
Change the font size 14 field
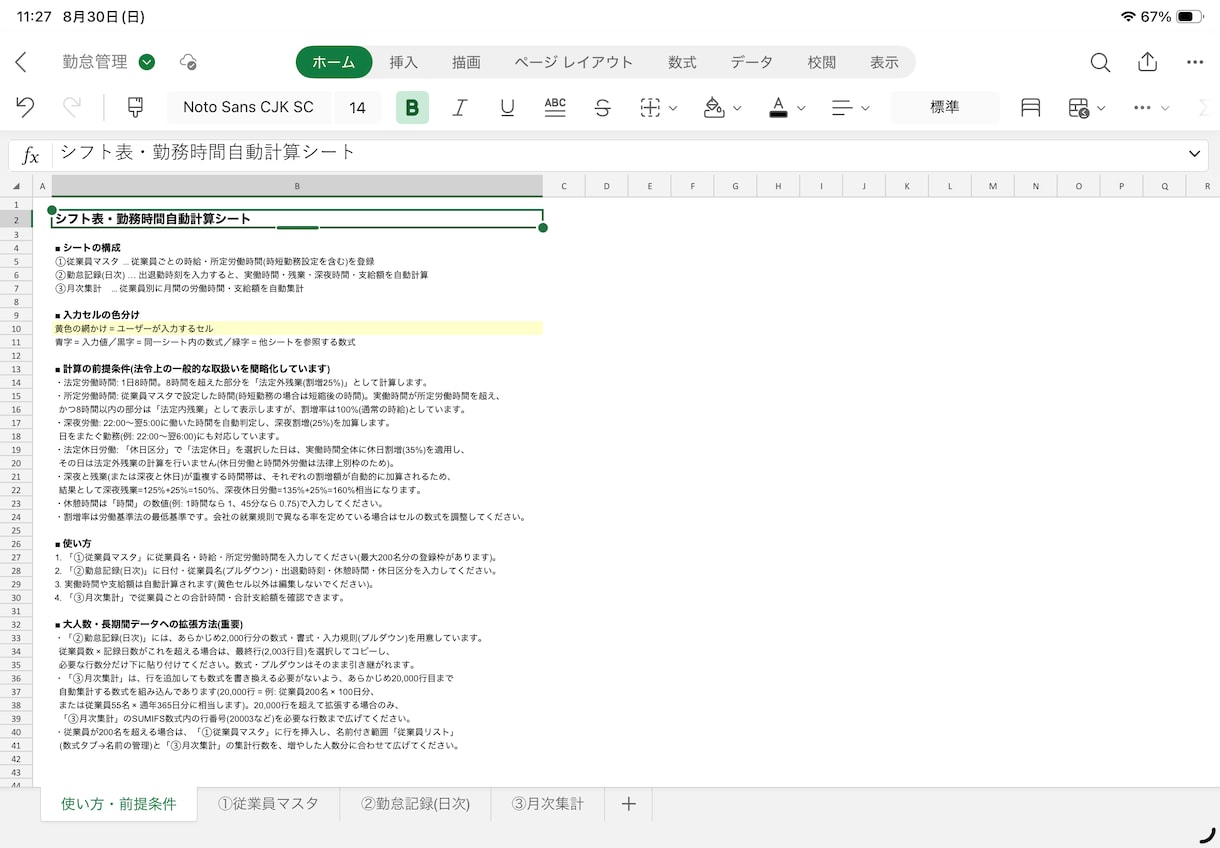click(357, 107)
